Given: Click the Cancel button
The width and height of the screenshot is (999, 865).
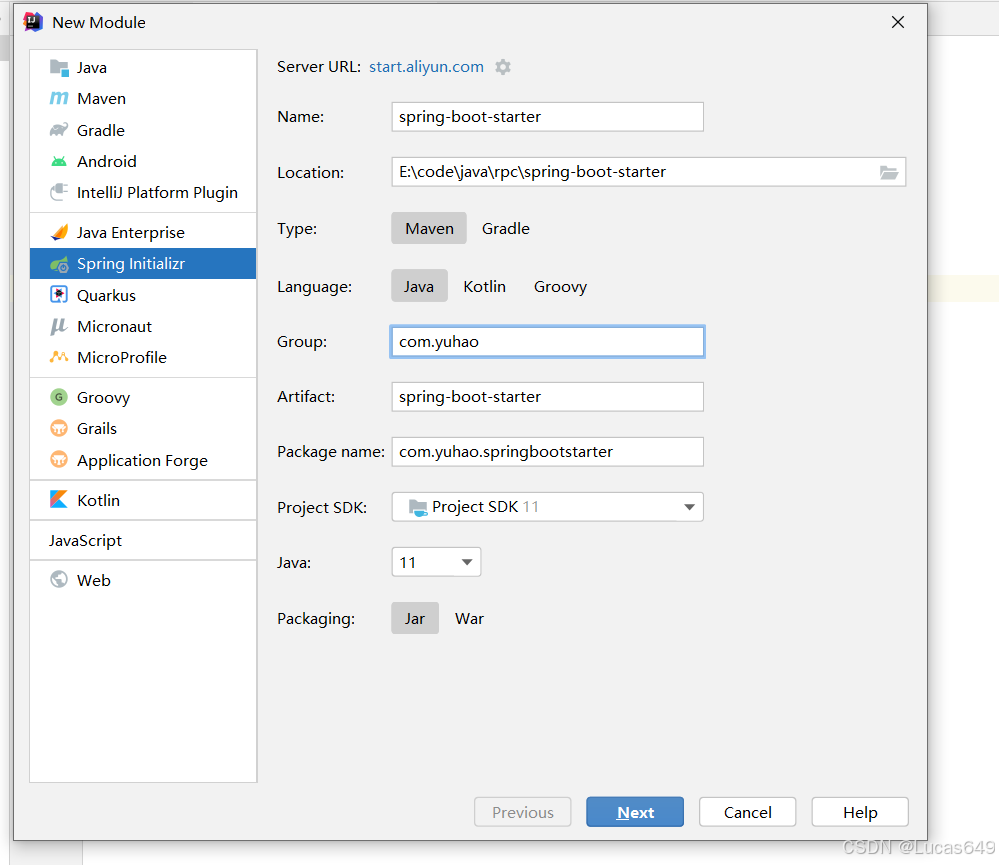Looking at the screenshot, I should [x=747, y=812].
